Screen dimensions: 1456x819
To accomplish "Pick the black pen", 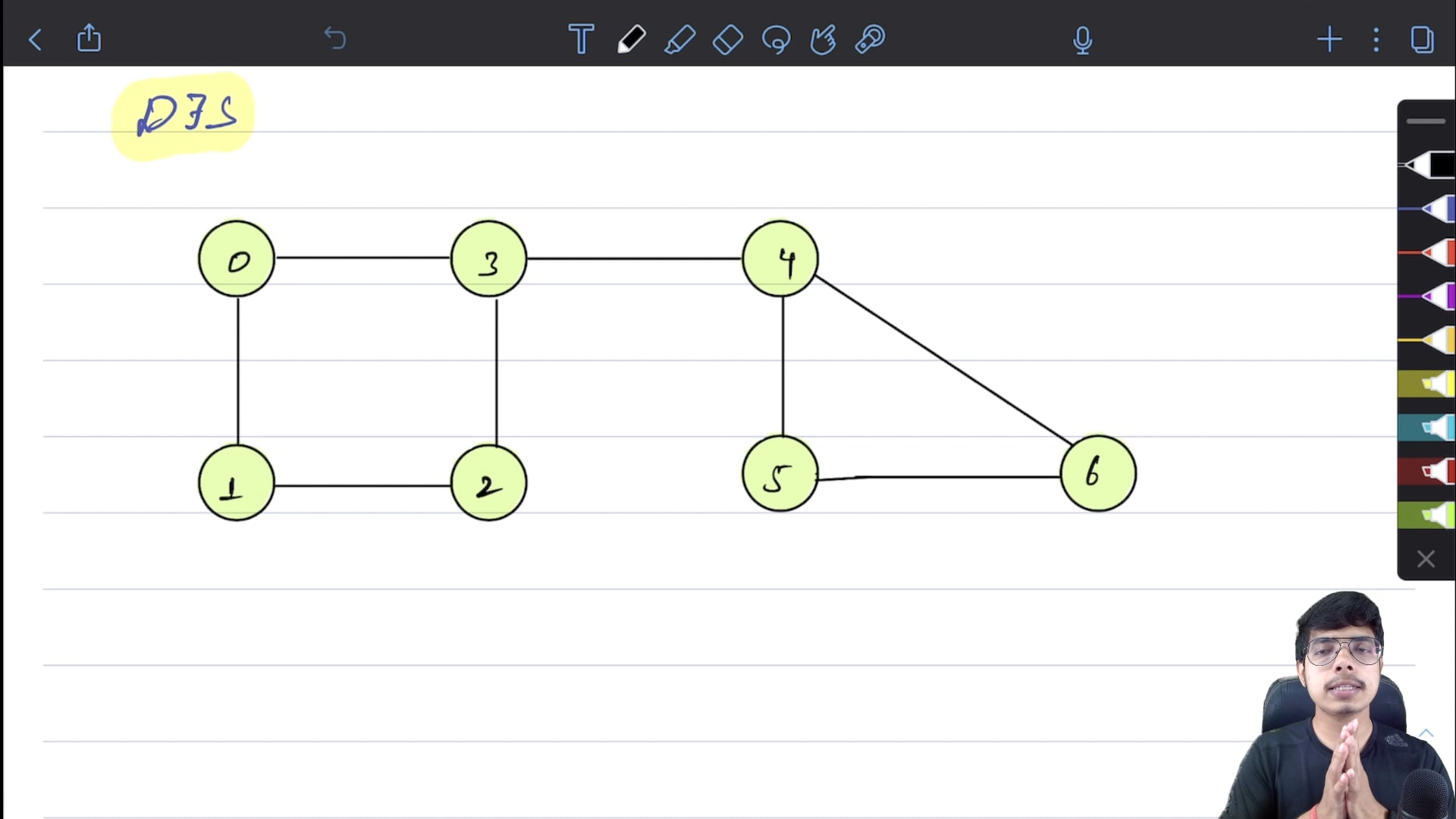I will 1426,165.
